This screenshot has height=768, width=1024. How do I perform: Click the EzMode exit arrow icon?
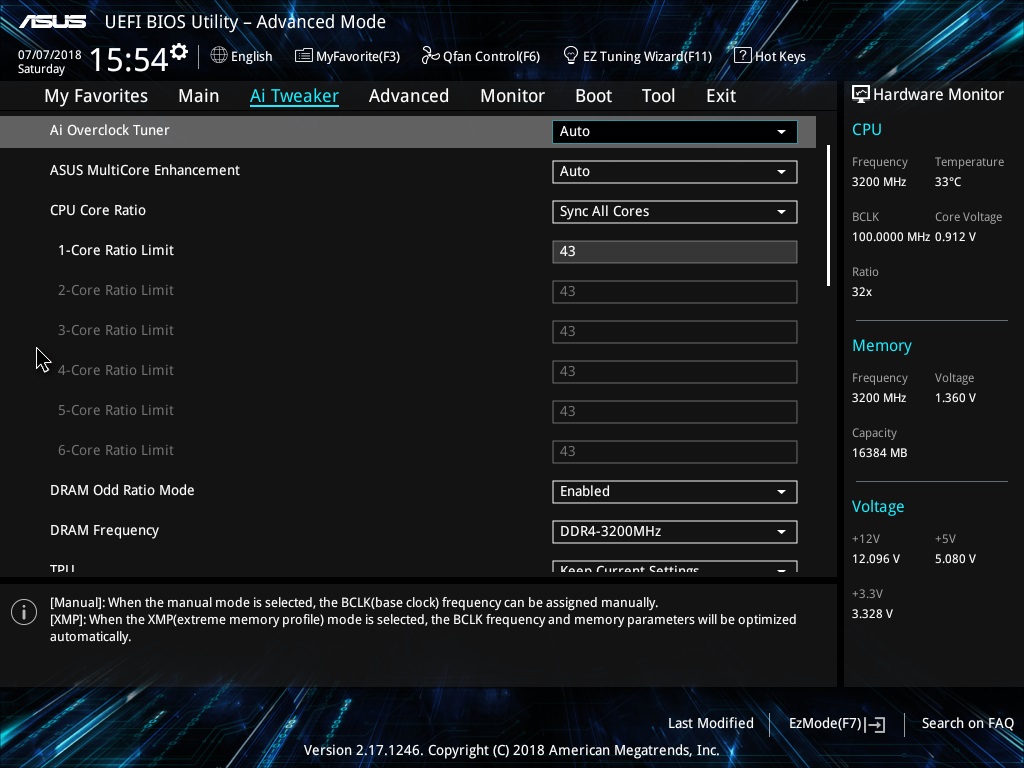pos(876,724)
